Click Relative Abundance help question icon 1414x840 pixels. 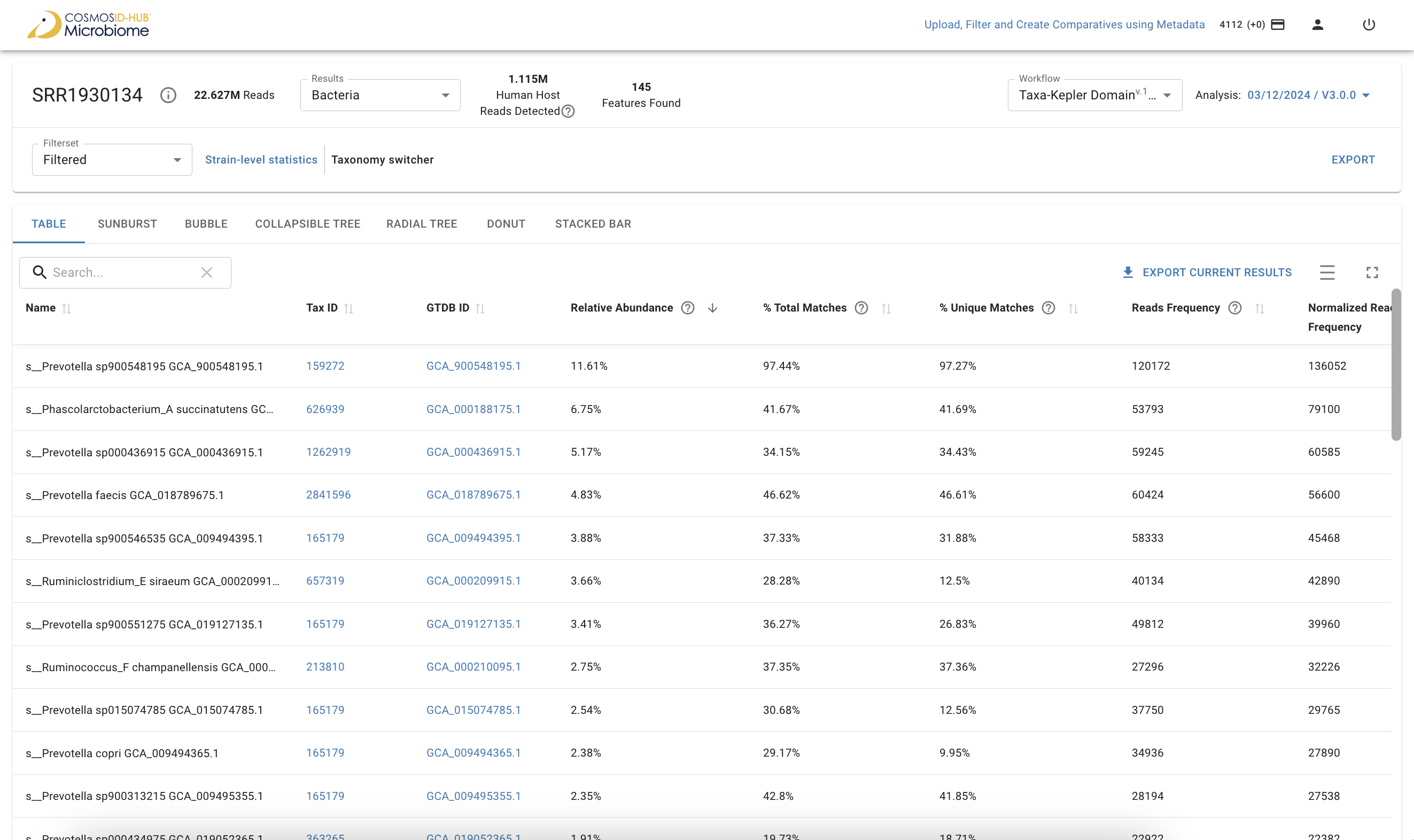tap(687, 308)
